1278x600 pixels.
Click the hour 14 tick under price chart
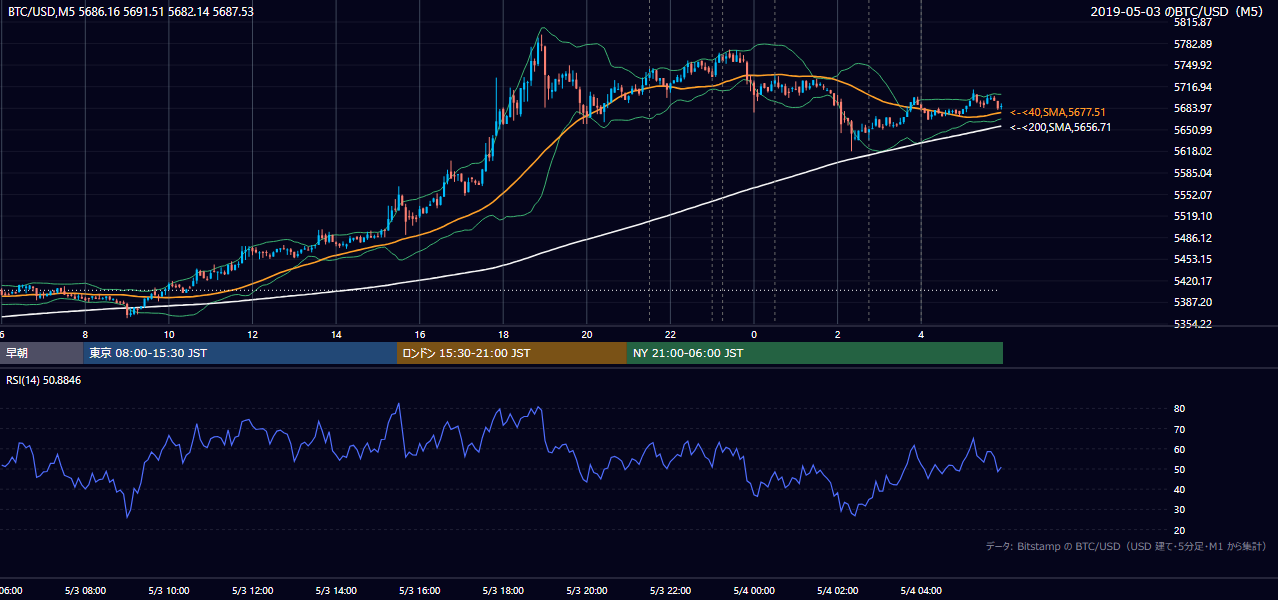pos(336,334)
